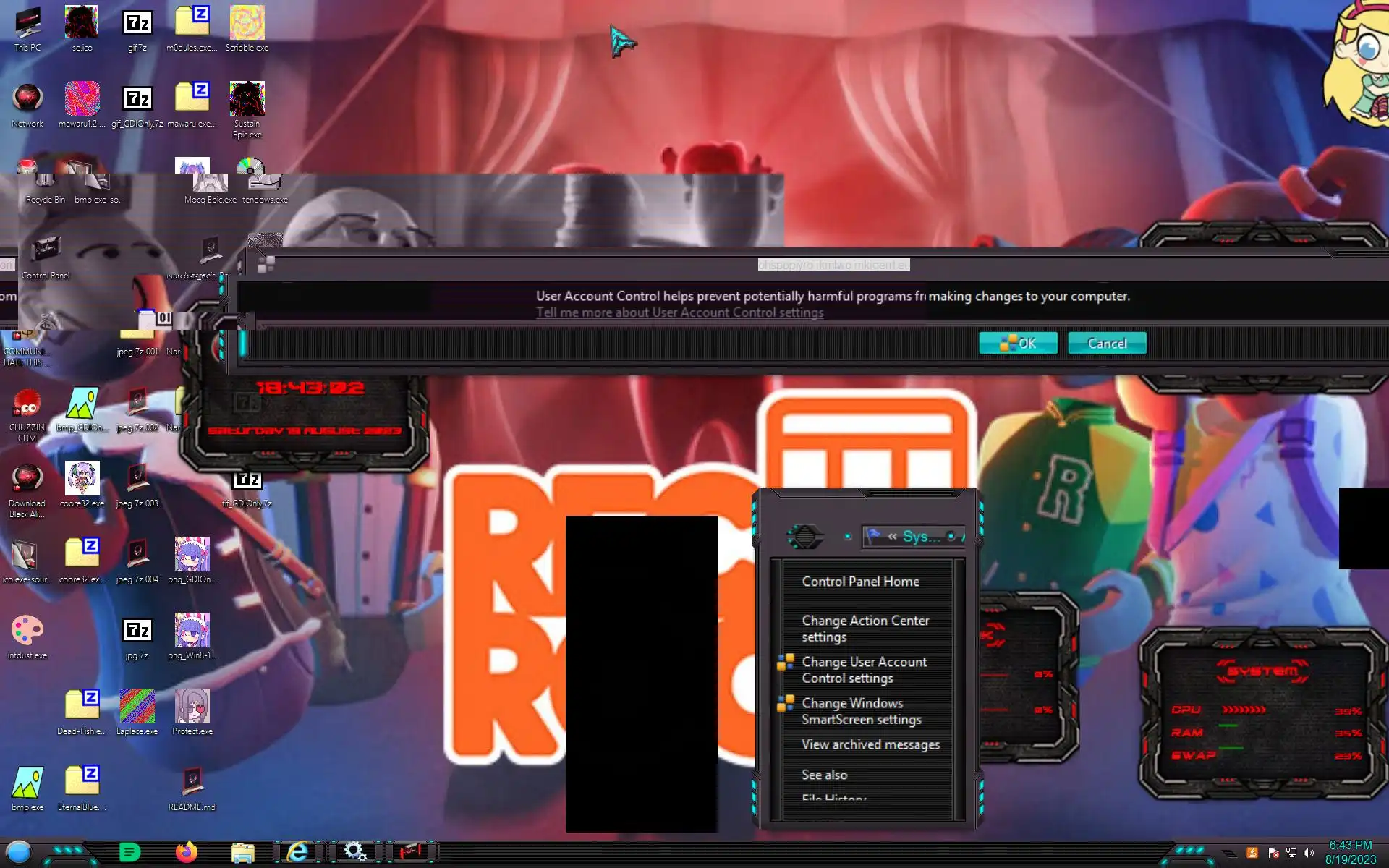The width and height of the screenshot is (1389, 868).
Task: Select the This PC desktop icon
Action: [27, 29]
